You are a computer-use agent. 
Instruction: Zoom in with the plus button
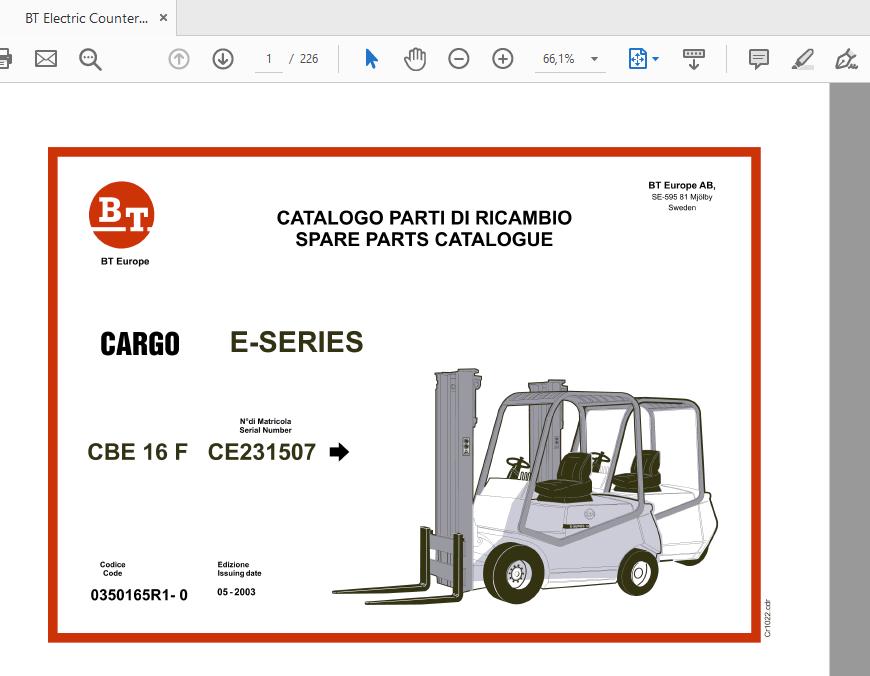pyautogui.click(x=502, y=59)
